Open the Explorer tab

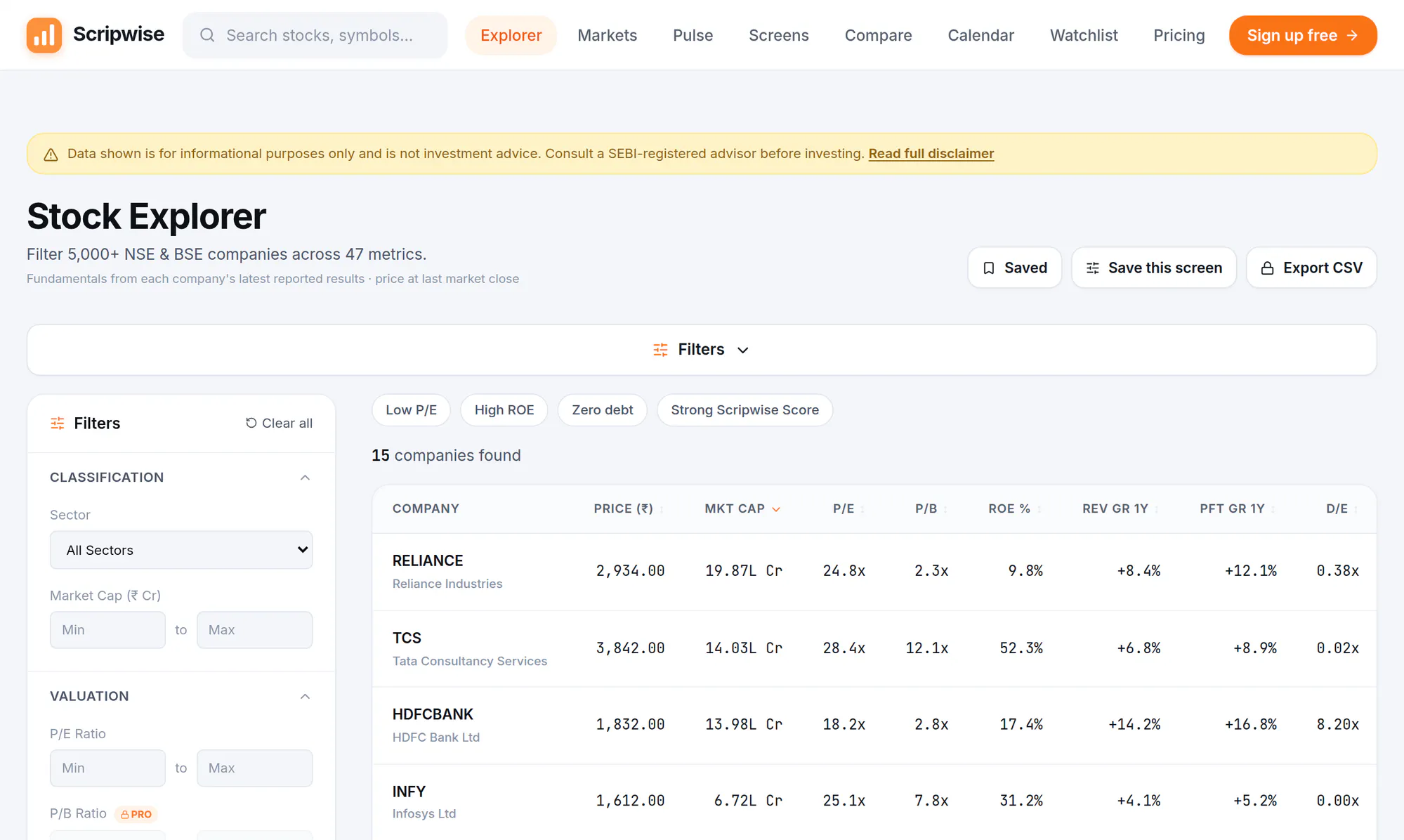coord(511,35)
